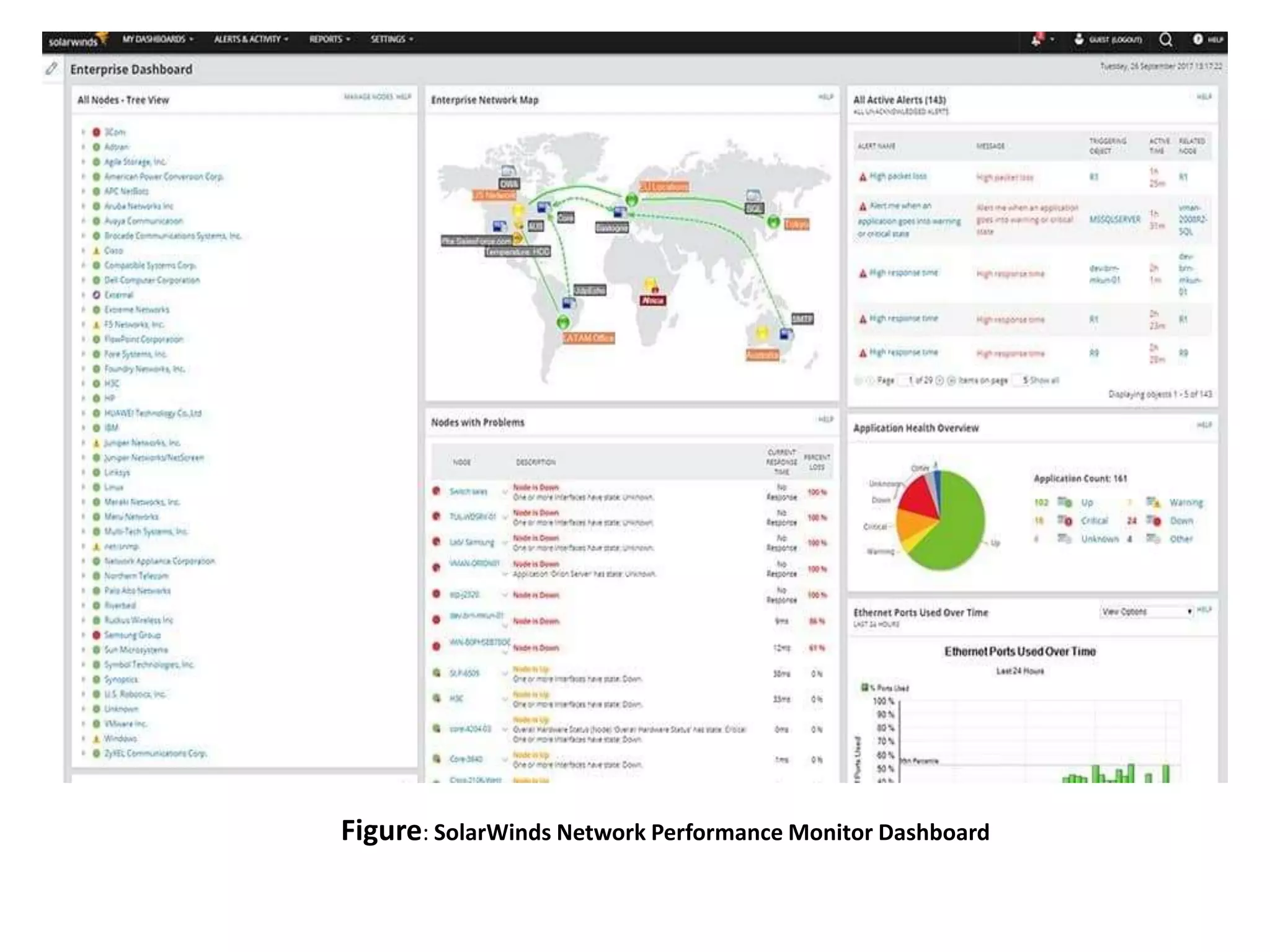The height and width of the screenshot is (952, 1270).
Task: Open the Settings menu
Action: click(x=391, y=39)
